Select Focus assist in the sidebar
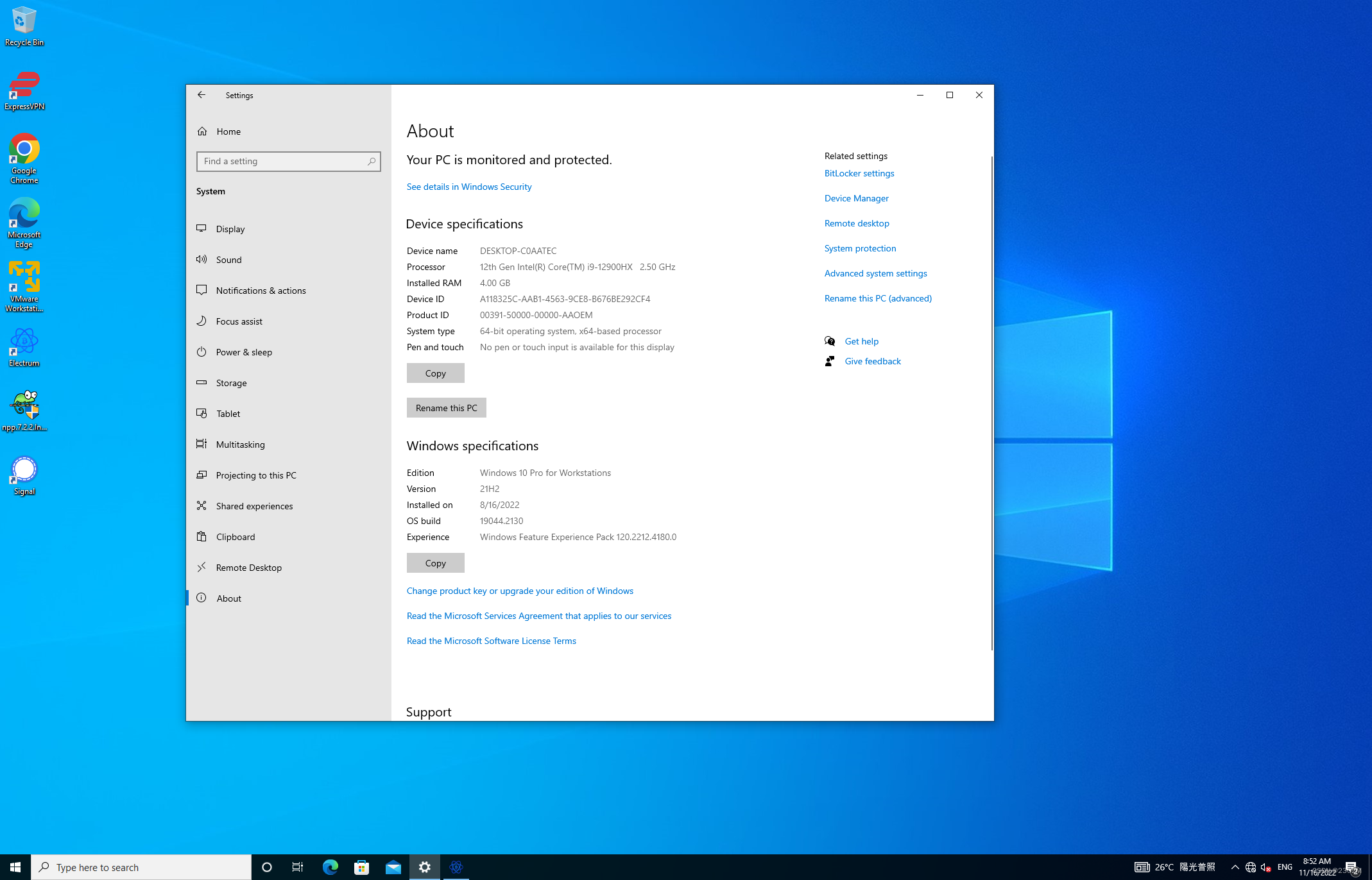 pos(239,321)
